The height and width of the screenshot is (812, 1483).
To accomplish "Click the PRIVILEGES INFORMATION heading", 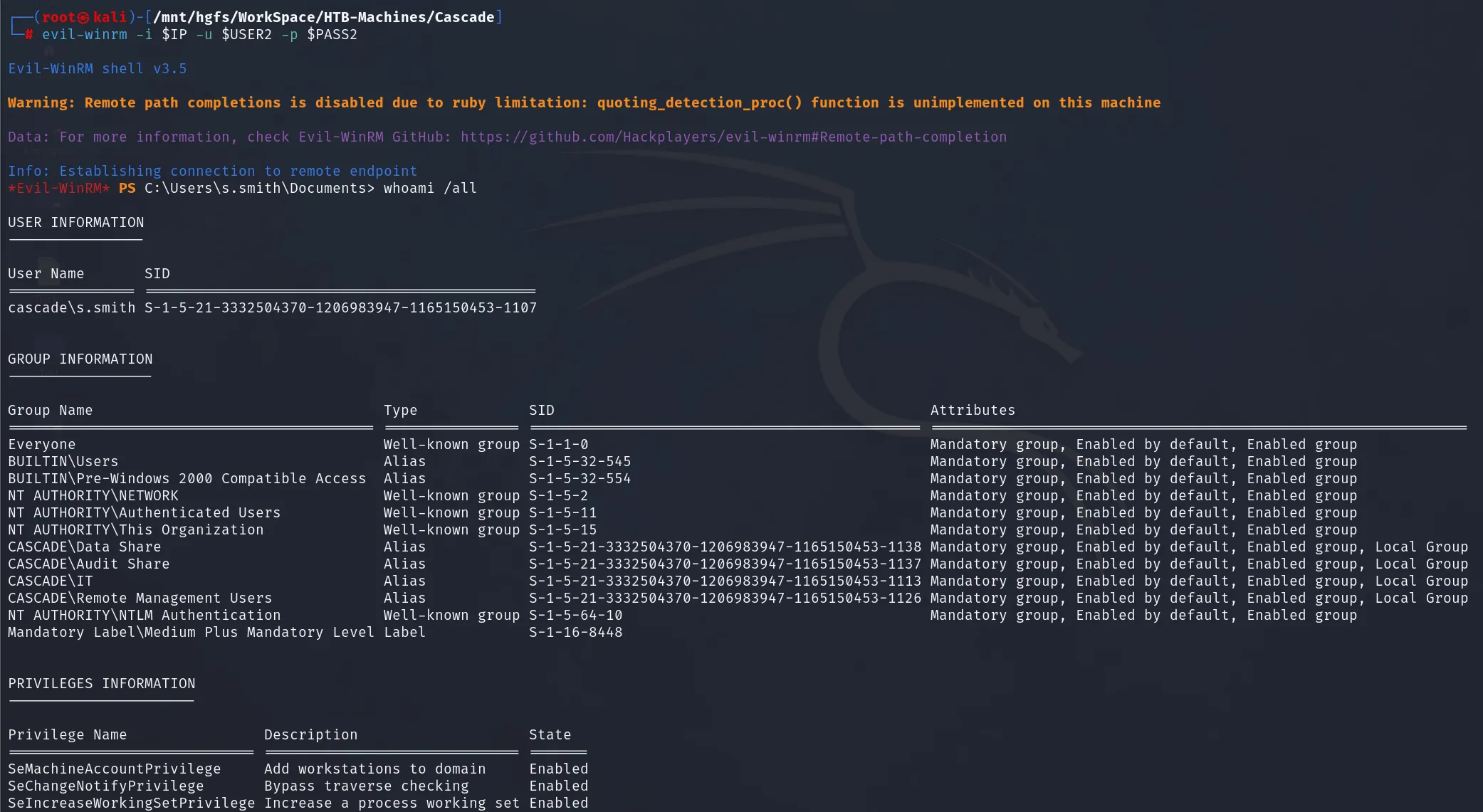I will tap(101, 683).
